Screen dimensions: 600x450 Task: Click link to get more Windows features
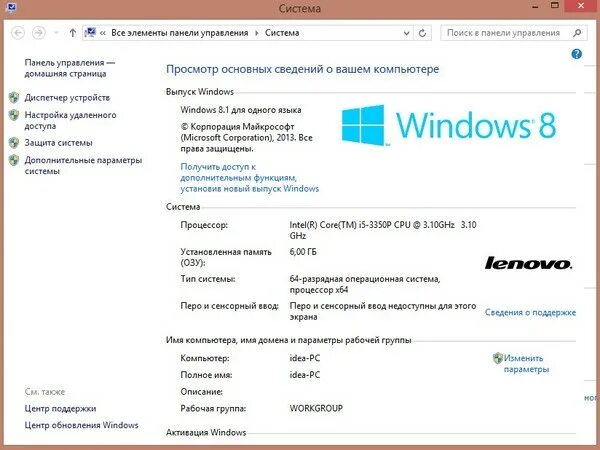click(249, 178)
